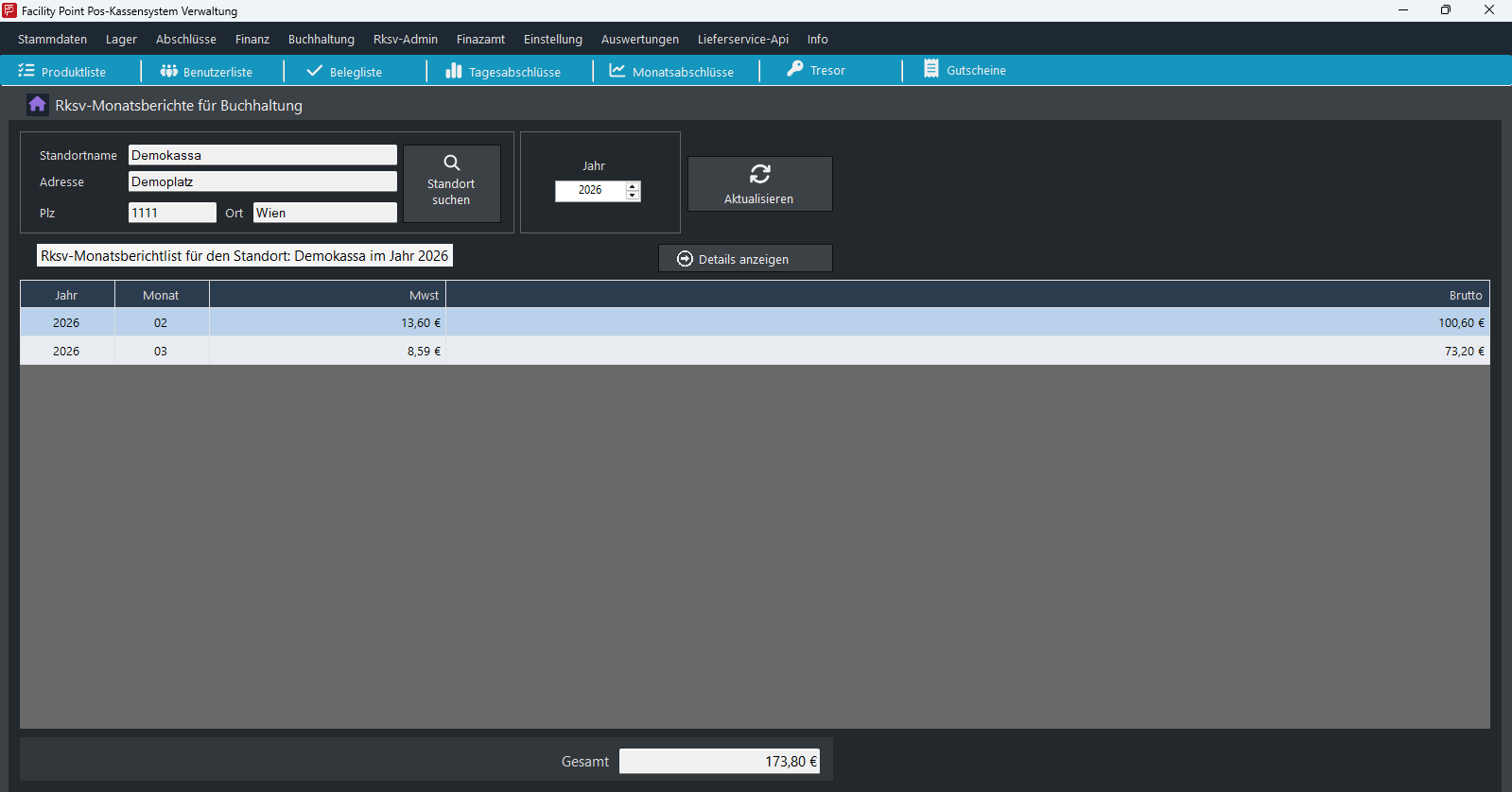1512x792 pixels.
Task: Click the Standort suchen magnifier button
Action: point(452,182)
